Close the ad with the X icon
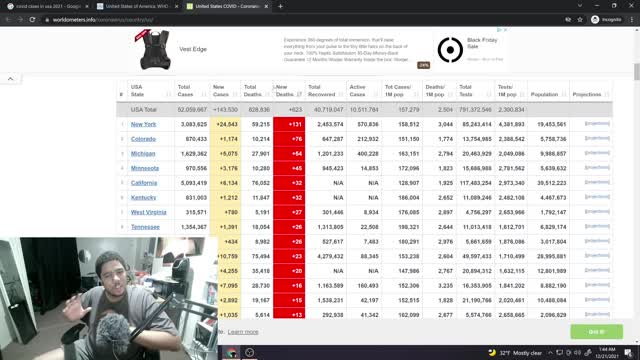Screen dimensions: 640x360 pos(505,30)
